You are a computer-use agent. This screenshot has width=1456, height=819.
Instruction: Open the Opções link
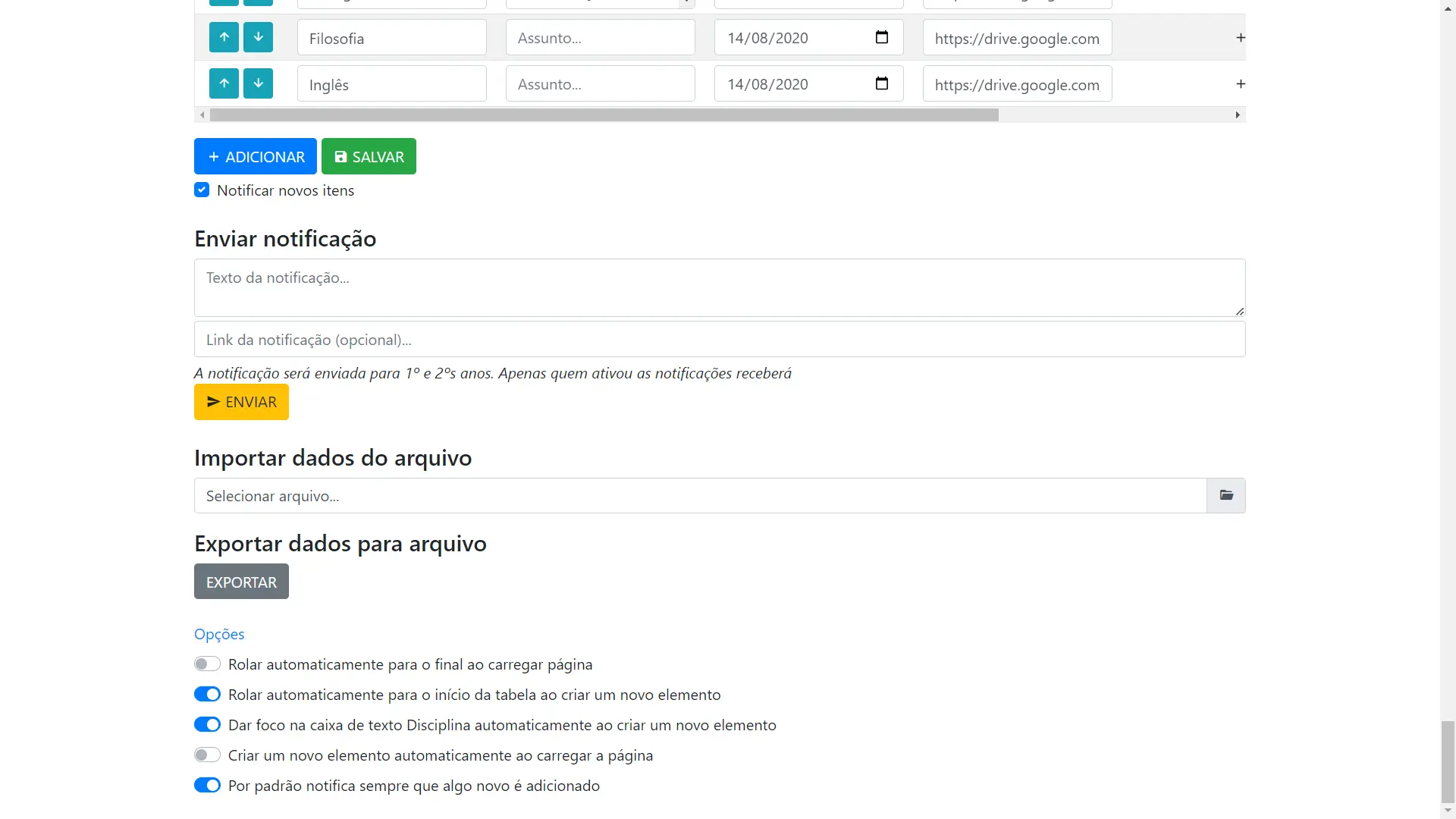tap(219, 634)
